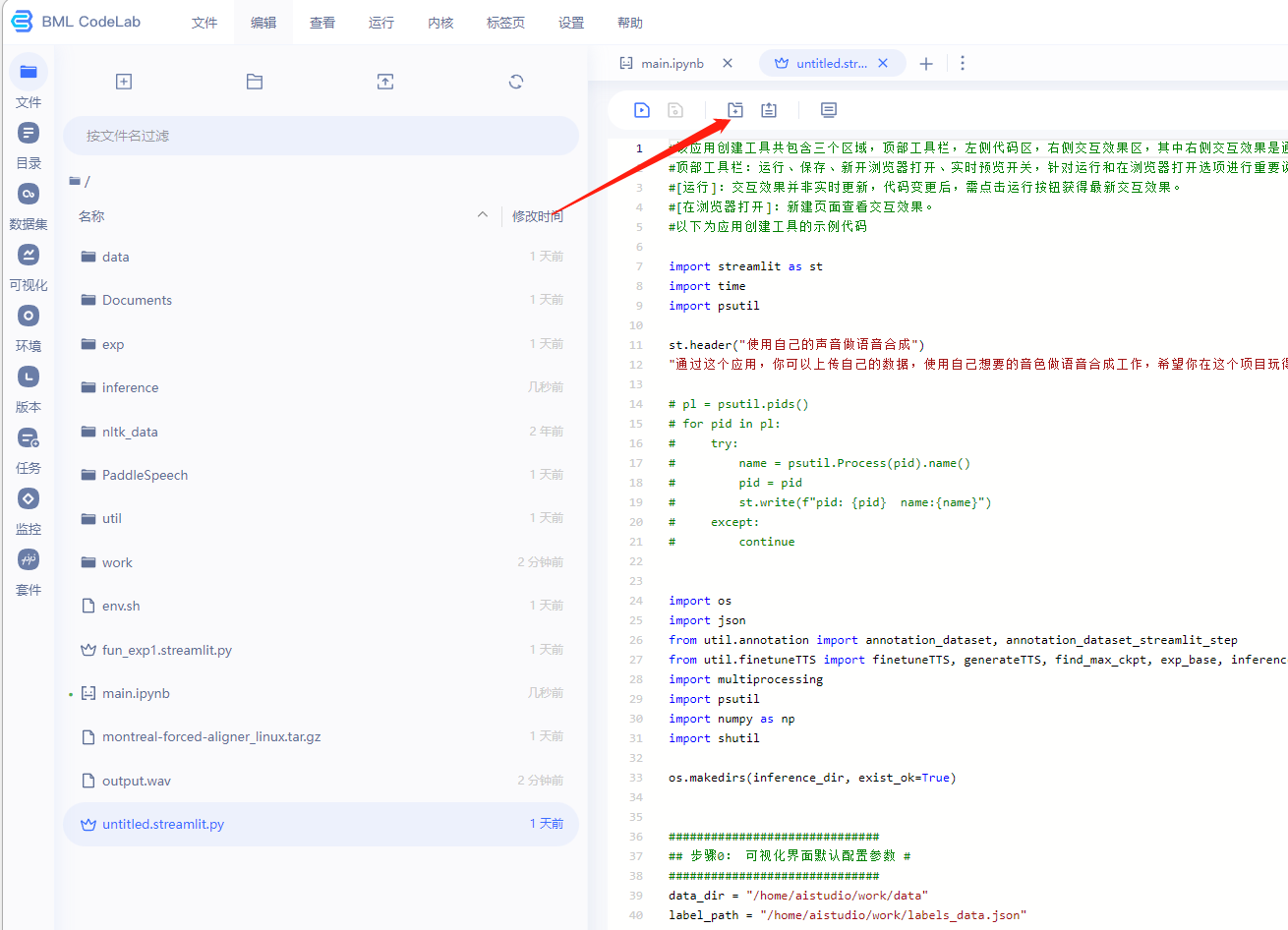Select montreal-forced-aligner_linux.tar.gz file
This screenshot has height=930, width=1288.
click(x=321, y=736)
